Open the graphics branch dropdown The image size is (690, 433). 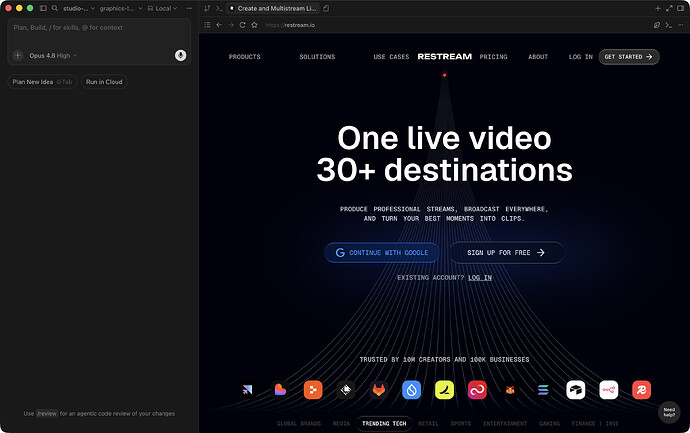121,8
